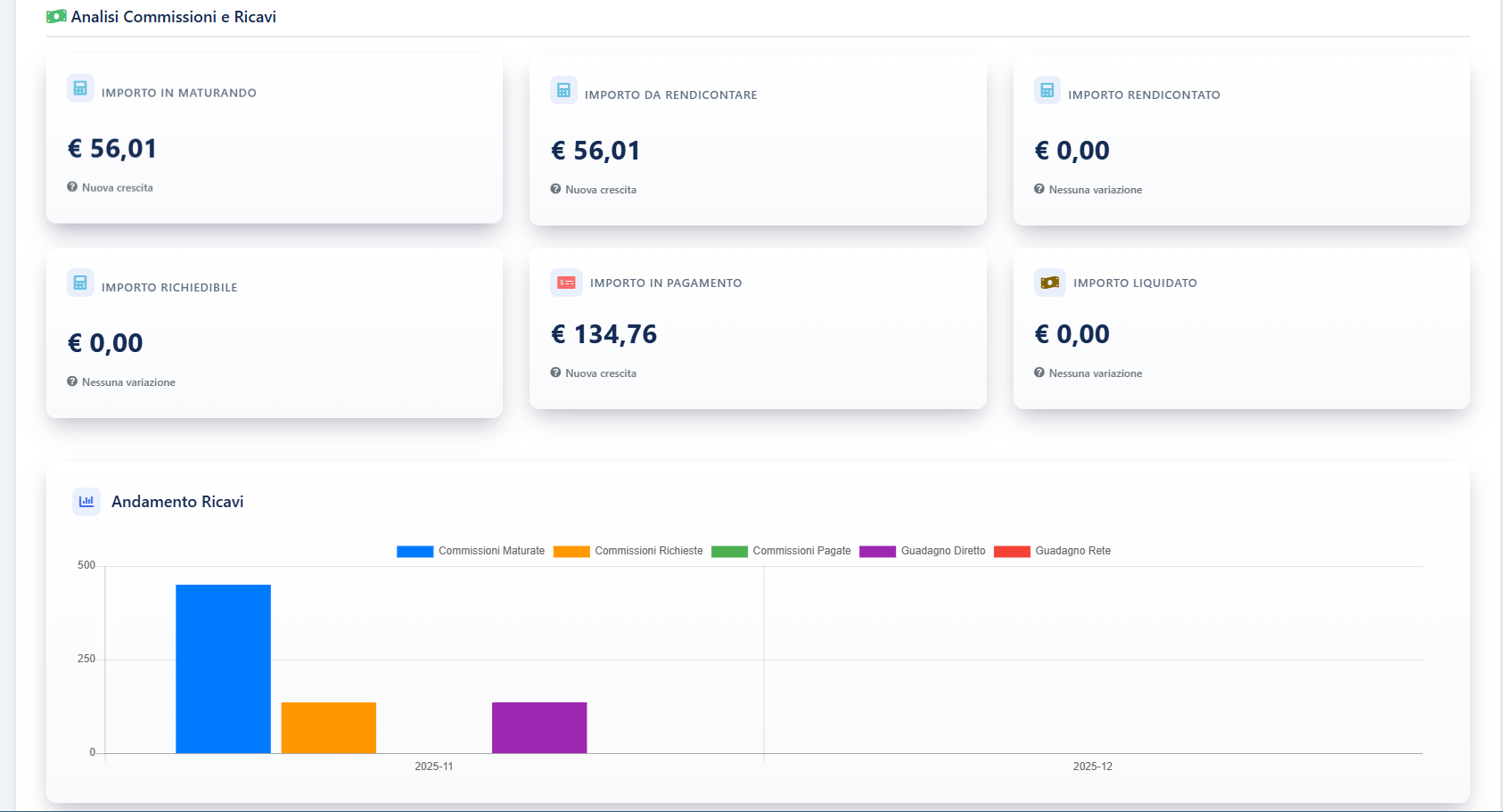Click the green money icon in section header
Image resolution: width=1503 pixels, height=812 pixels.
click(x=56, y=17)
